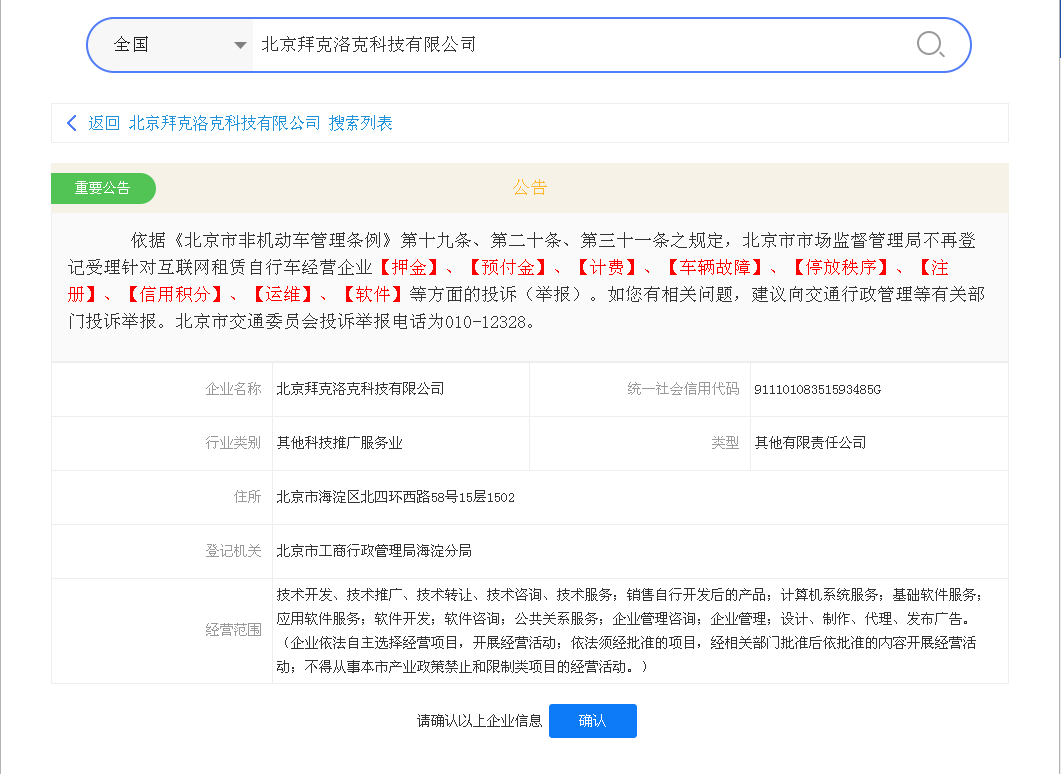Image resolution: width=1061 pixels, height=774 pixels.
Task: Click the 住所 label cell
Action: pos(162,497)
